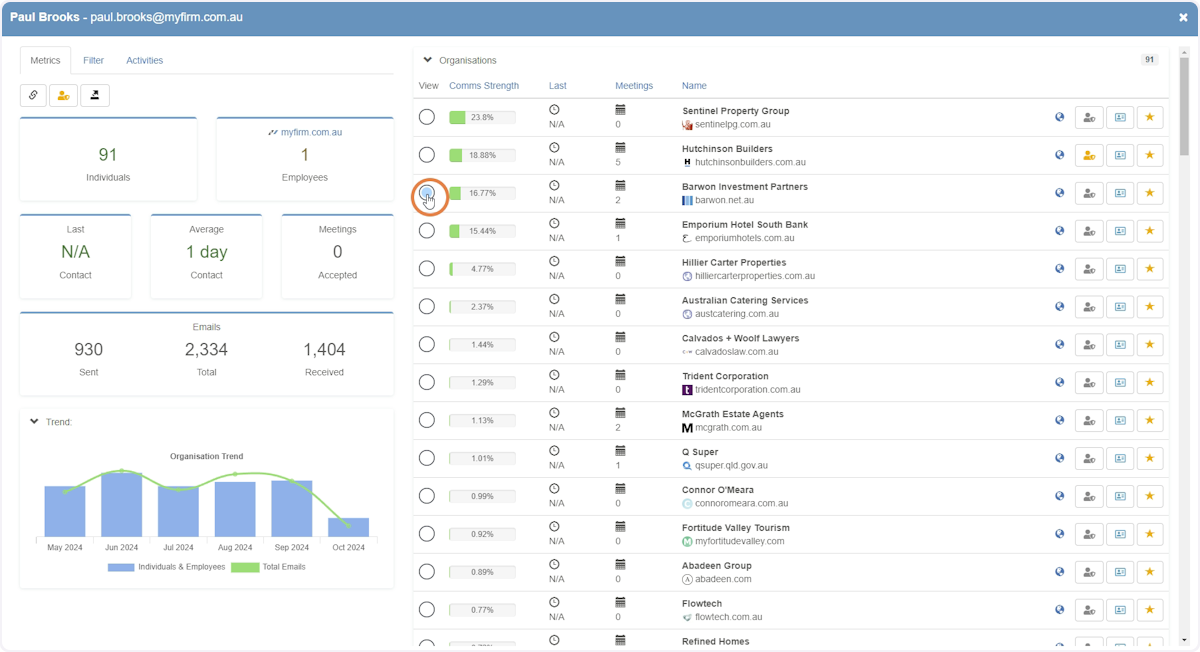Click the yellow person icon below the tabs
Viewport: 1200px width, 652px height.
pyautogui.click(x=64, y=95)
